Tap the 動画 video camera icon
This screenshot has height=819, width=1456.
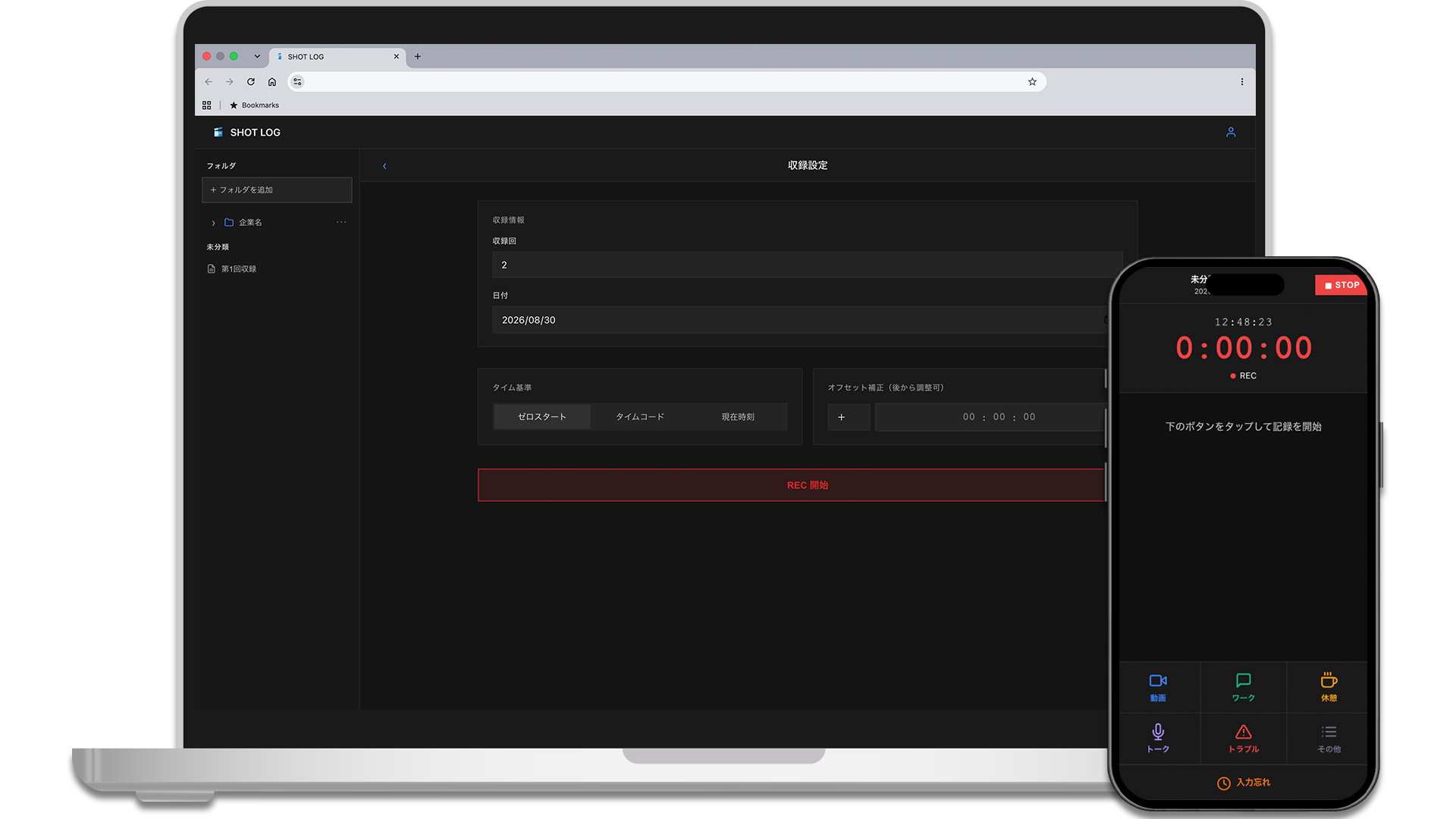coord(1158,680)
